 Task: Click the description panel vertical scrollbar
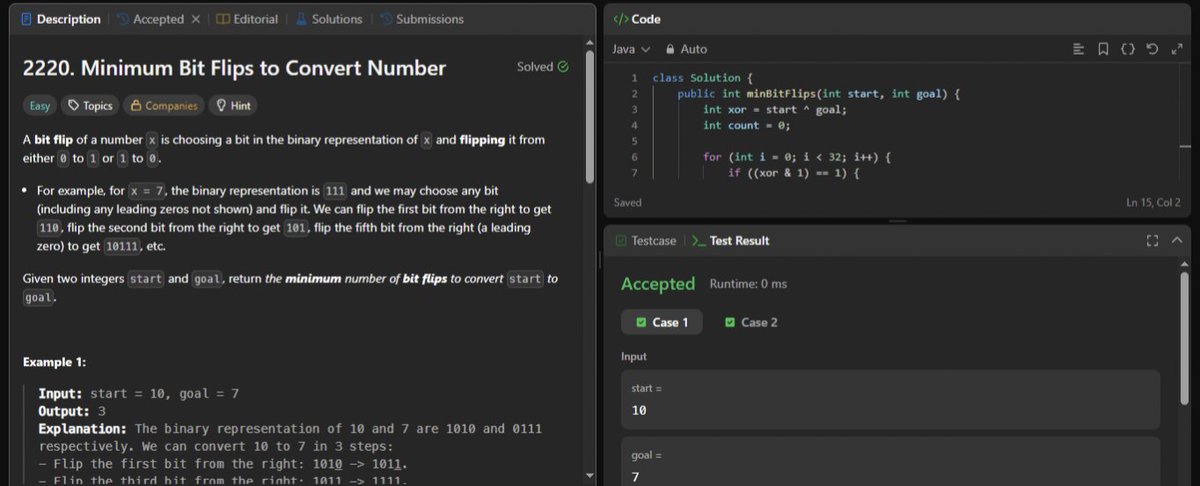point(591,117)
